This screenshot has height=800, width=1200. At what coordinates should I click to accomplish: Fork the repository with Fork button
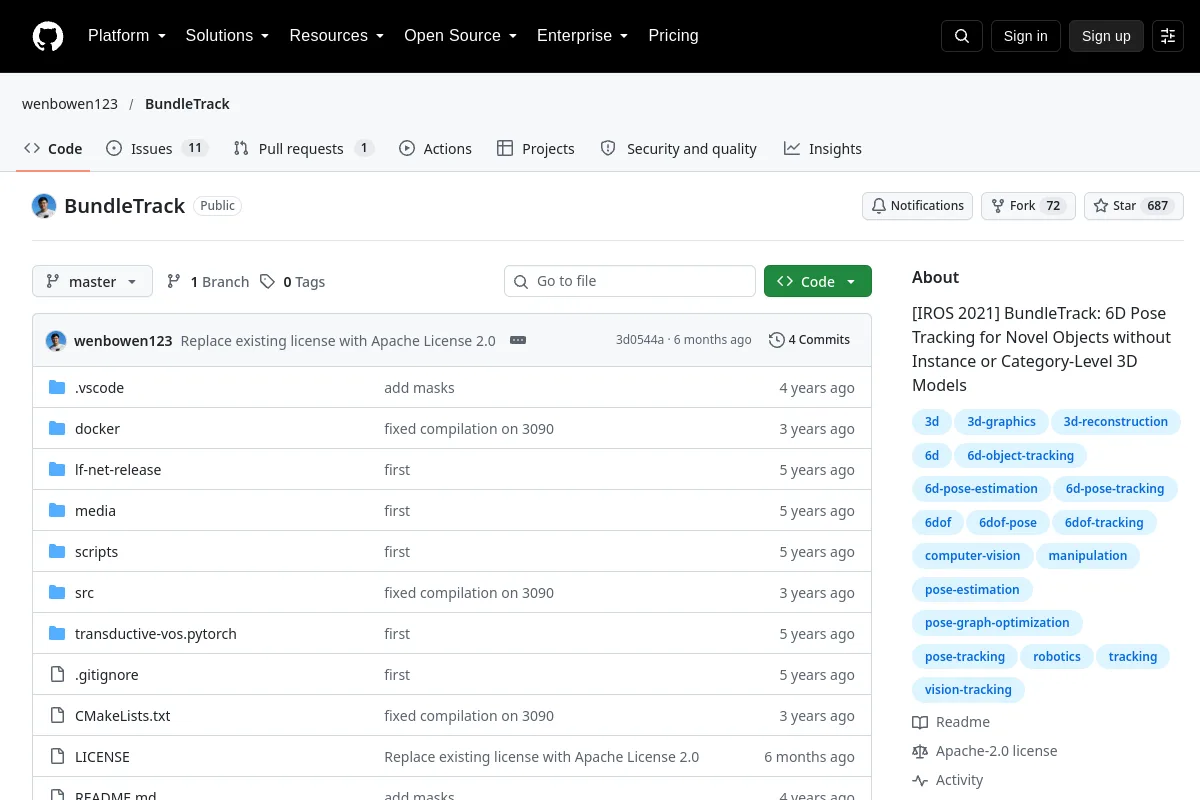pyautogui.click(x=1029, y=206)
